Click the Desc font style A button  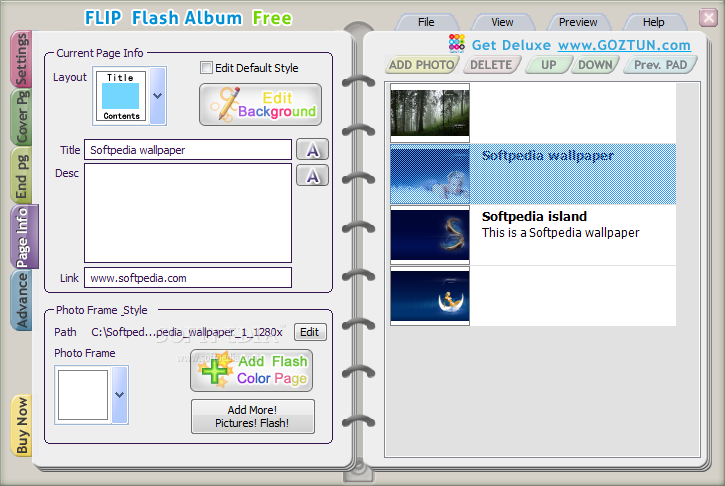tap(313, 175)
